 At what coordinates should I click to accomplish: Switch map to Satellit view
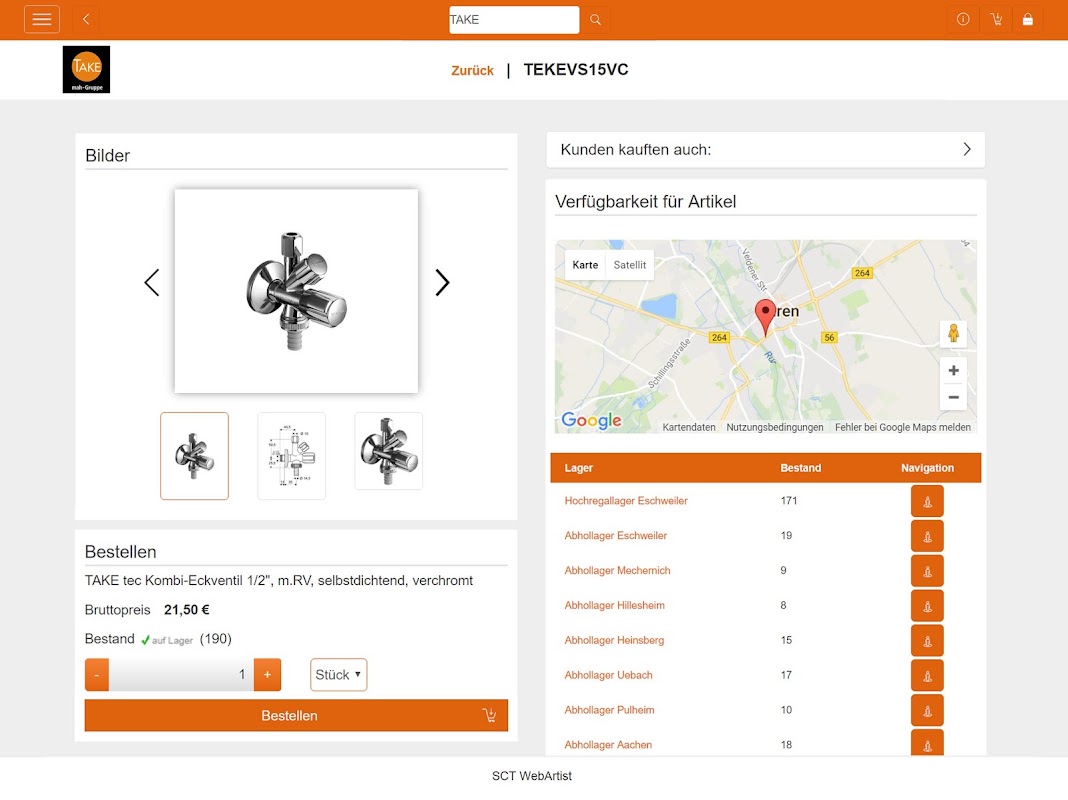(629, 265)
